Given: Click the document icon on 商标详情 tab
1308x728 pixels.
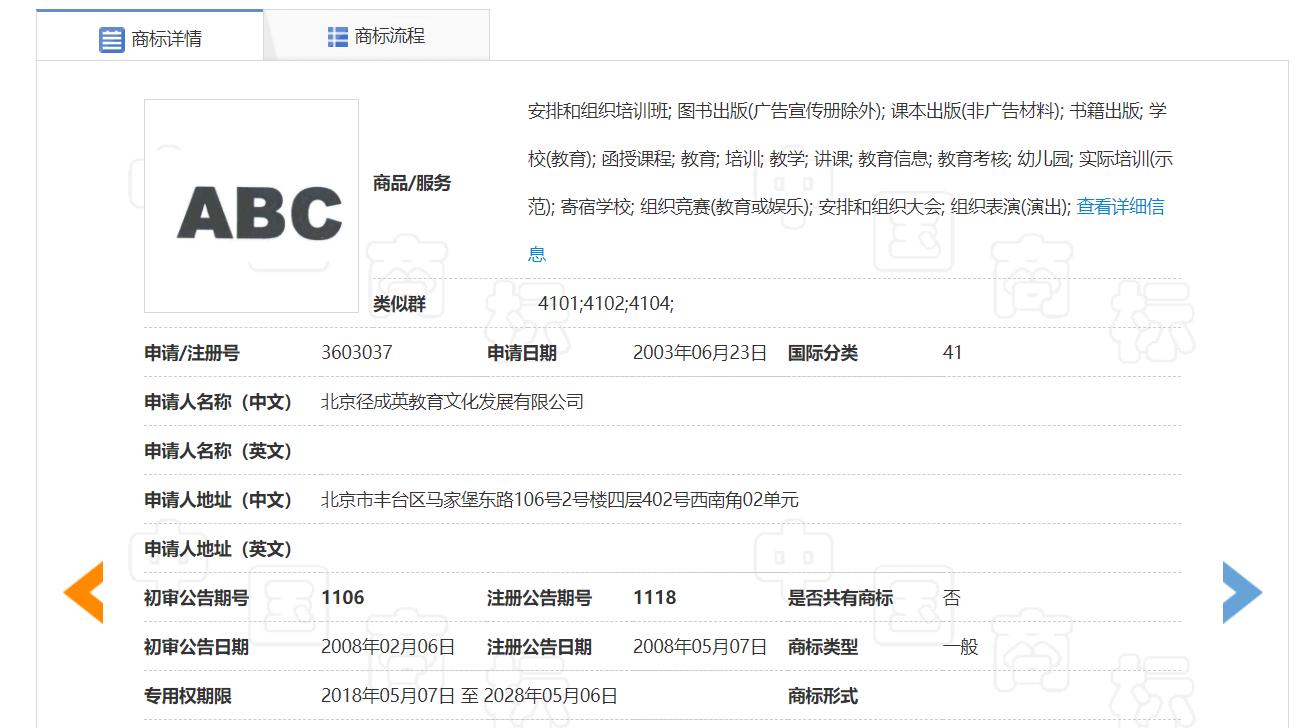Looking at the screenshot, I should point(111,40).
